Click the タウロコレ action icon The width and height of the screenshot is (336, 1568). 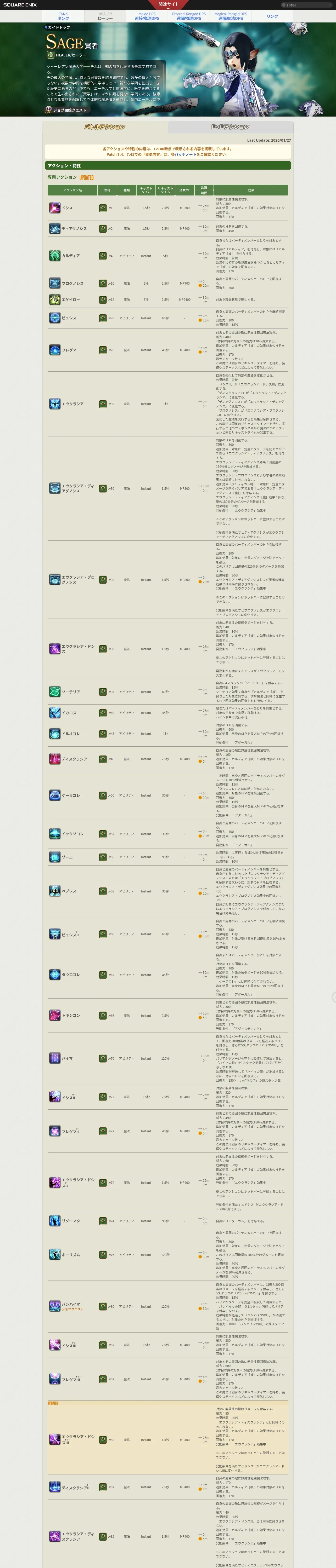point(55,975)
